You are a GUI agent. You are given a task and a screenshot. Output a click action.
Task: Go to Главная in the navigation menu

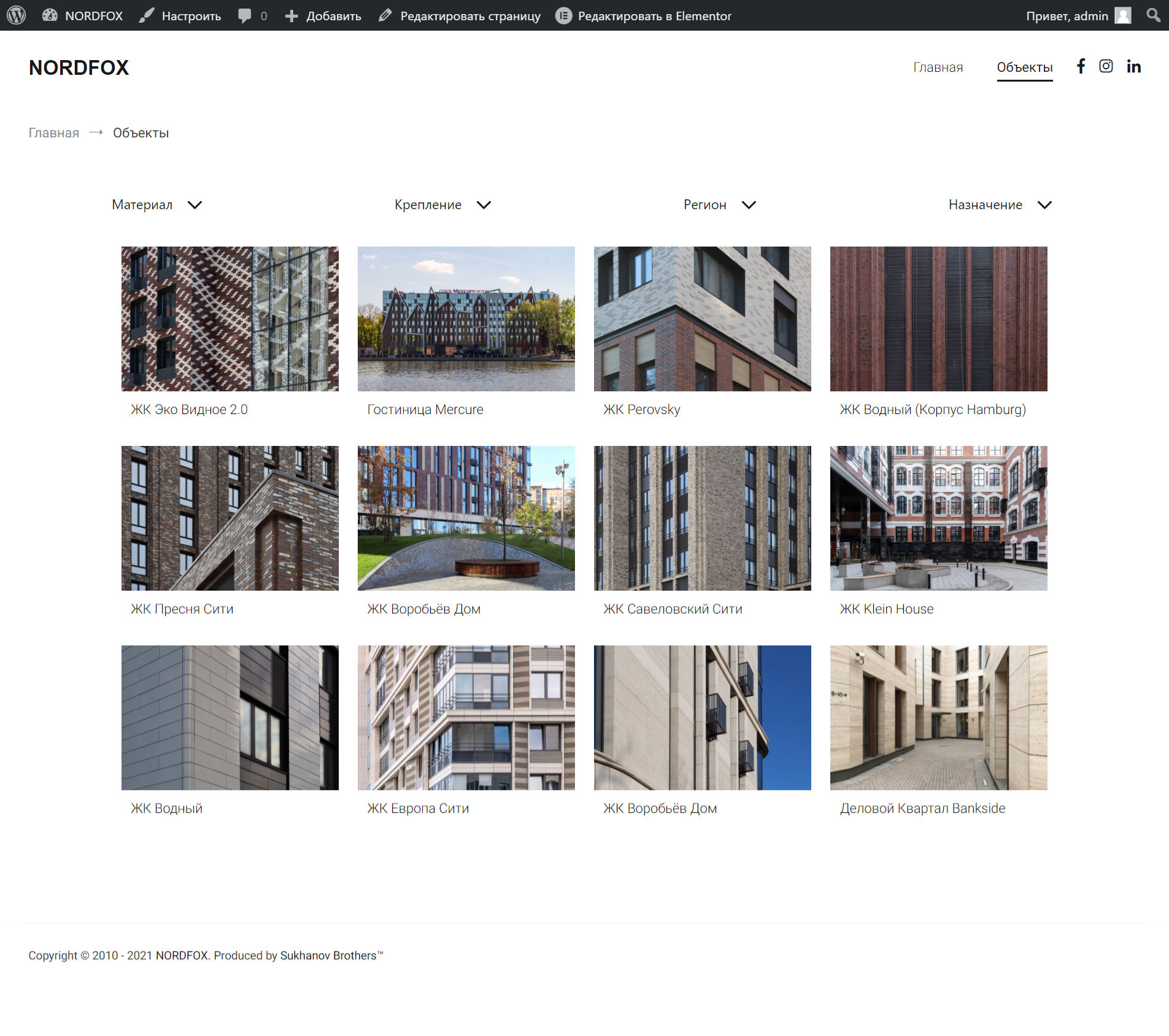pos(938,67)
